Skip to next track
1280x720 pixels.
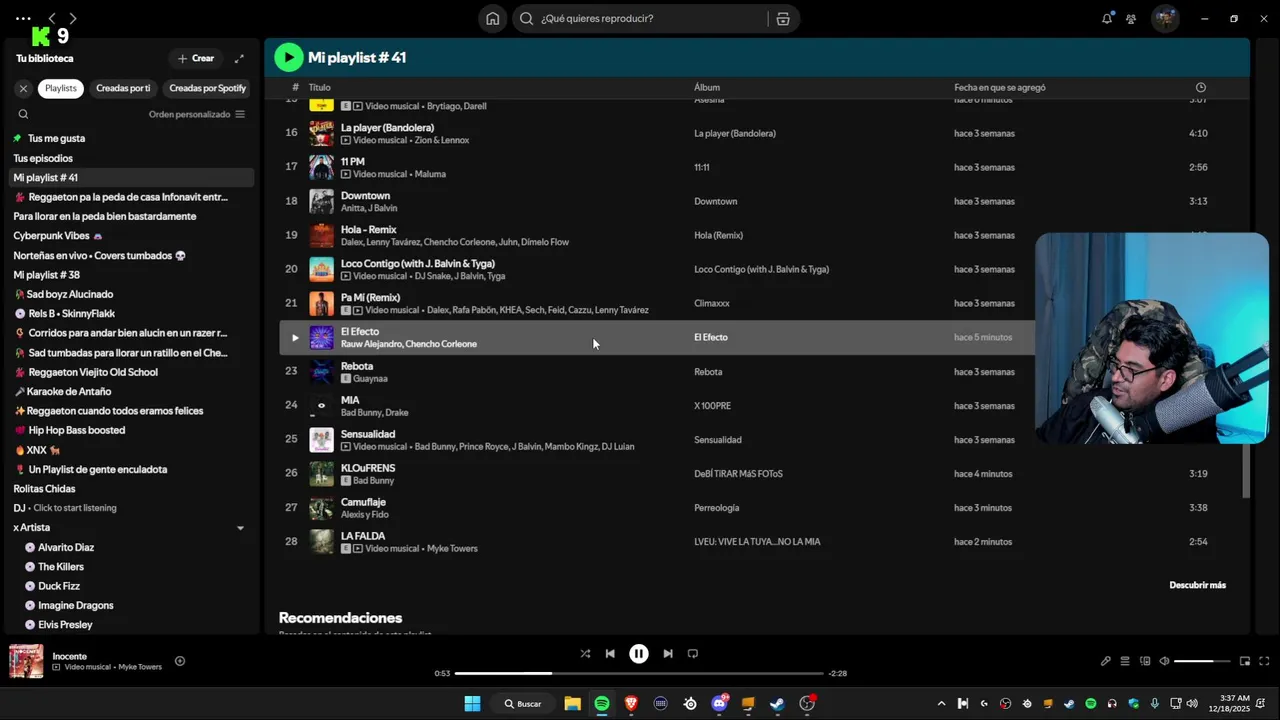click(668, 654)
